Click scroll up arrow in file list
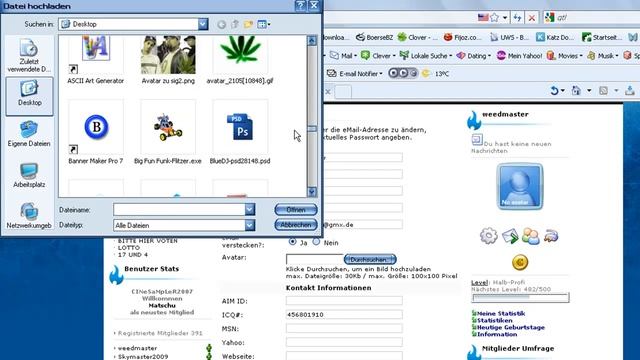 tap(312, 40)
